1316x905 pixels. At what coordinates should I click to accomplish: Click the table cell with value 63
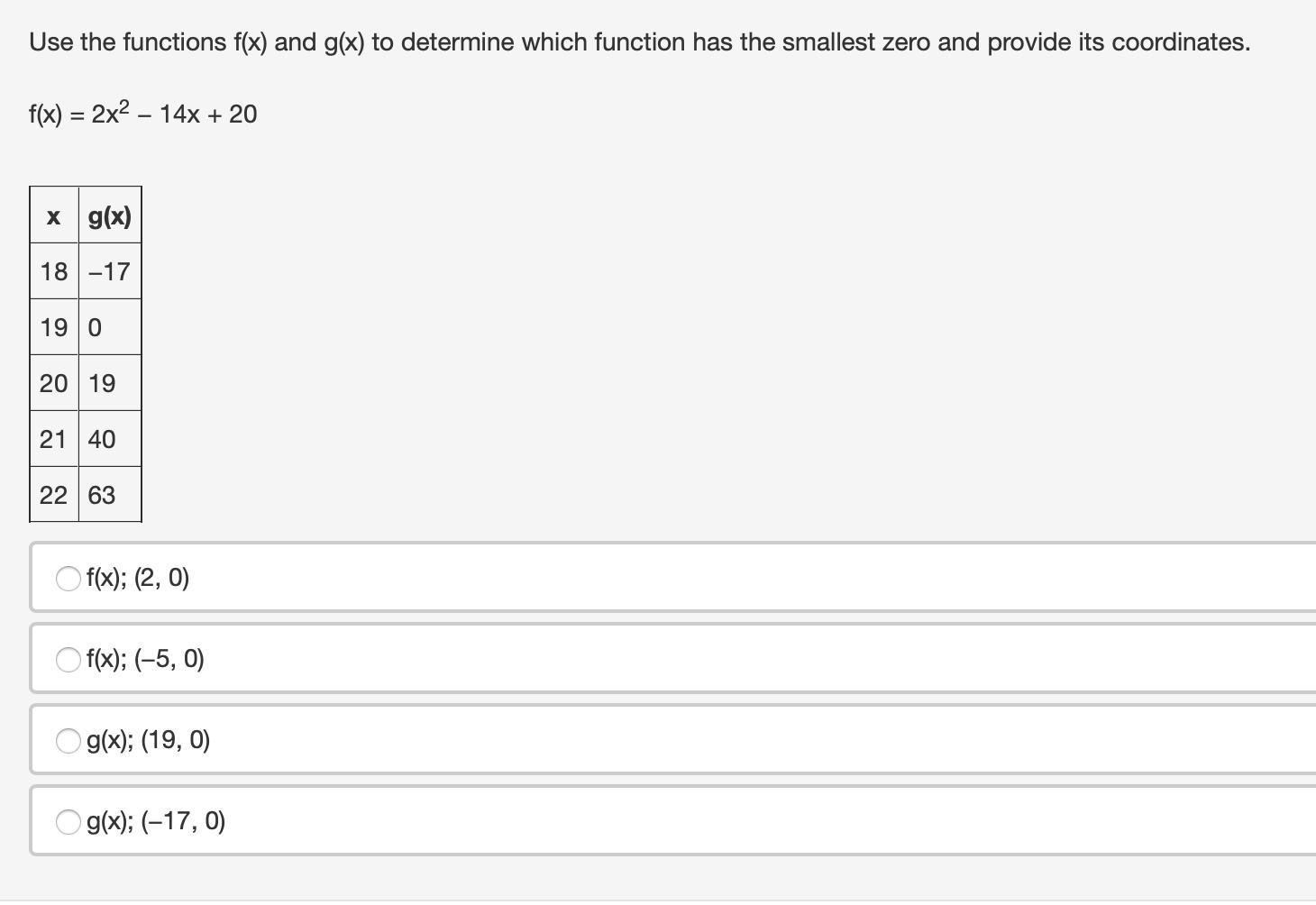point(110,495)
